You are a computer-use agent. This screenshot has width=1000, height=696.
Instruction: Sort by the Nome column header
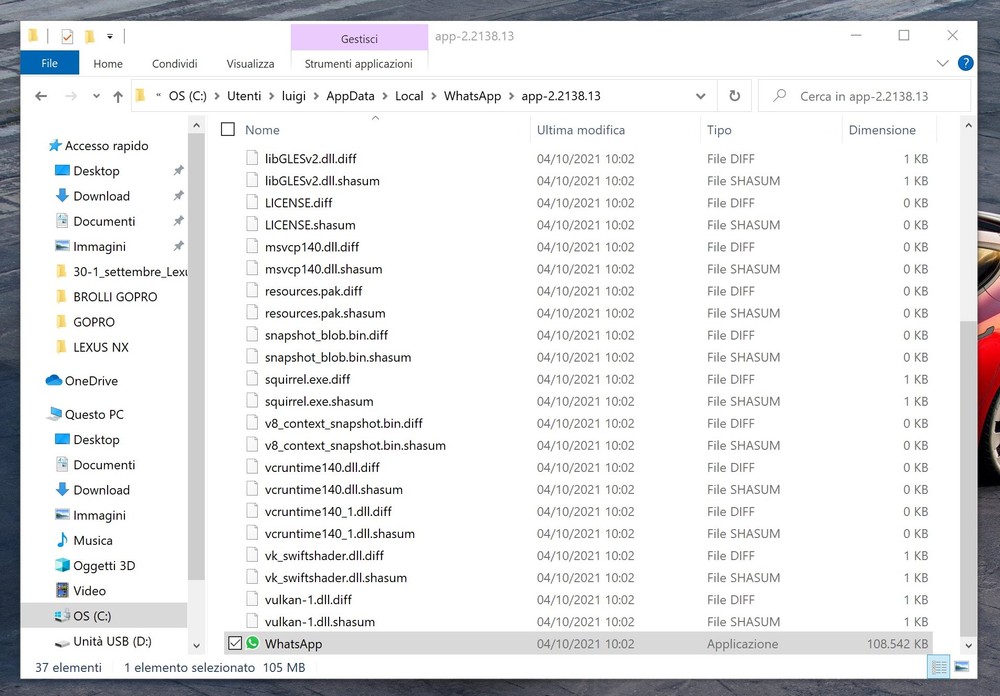click(262, 130)
